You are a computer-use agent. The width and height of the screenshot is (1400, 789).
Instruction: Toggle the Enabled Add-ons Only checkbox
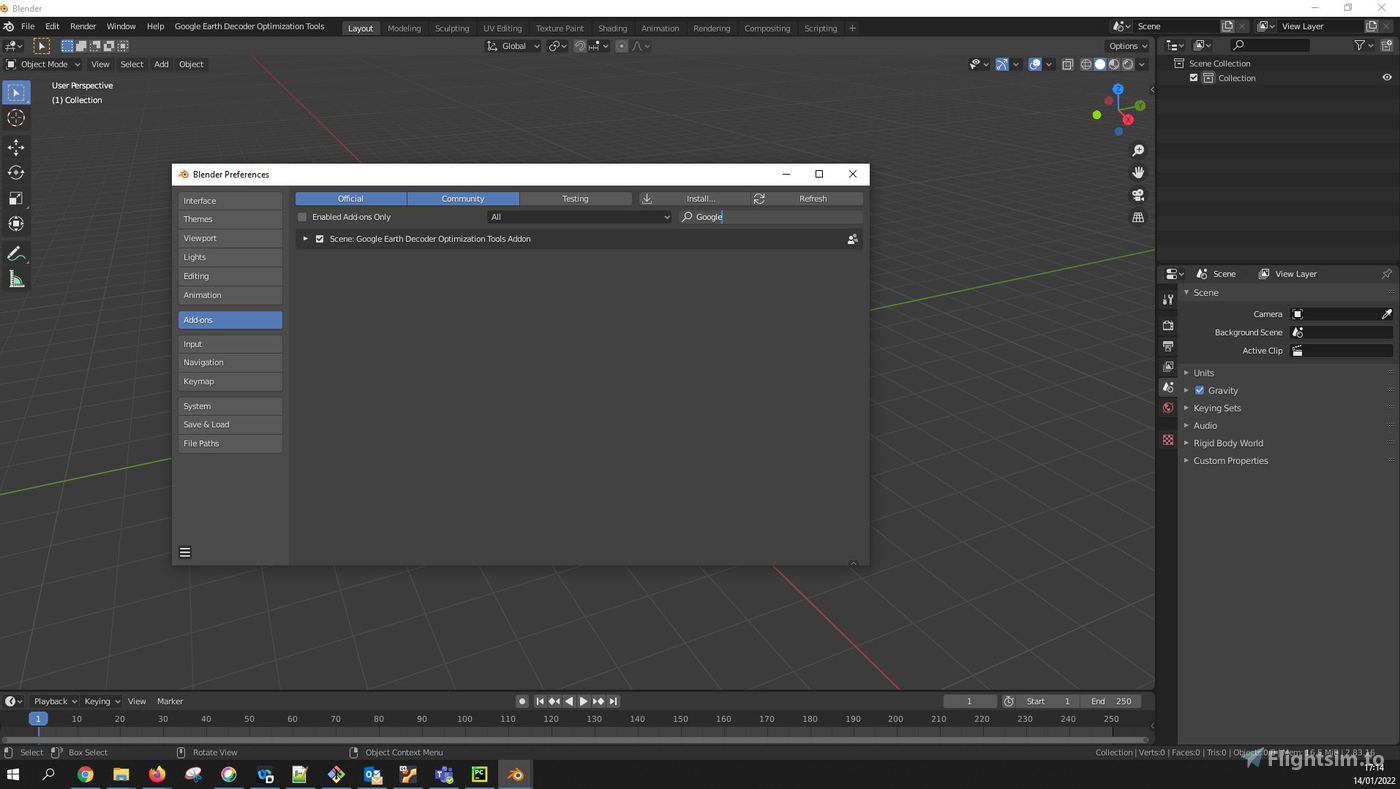click(x=302, y=217)
